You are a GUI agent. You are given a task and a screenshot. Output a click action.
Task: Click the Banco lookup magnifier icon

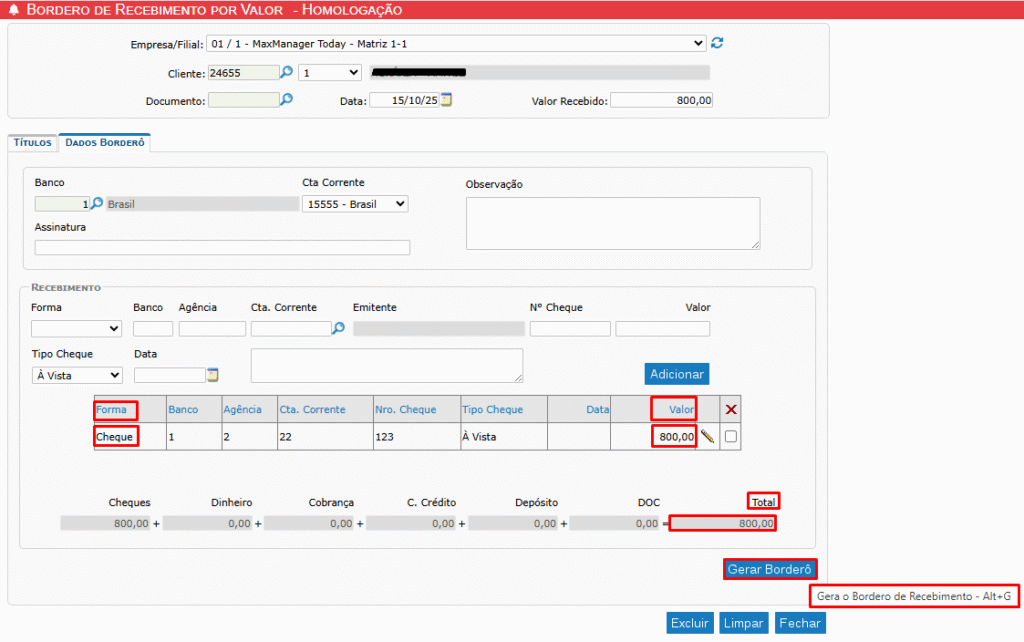pos(97,204)
